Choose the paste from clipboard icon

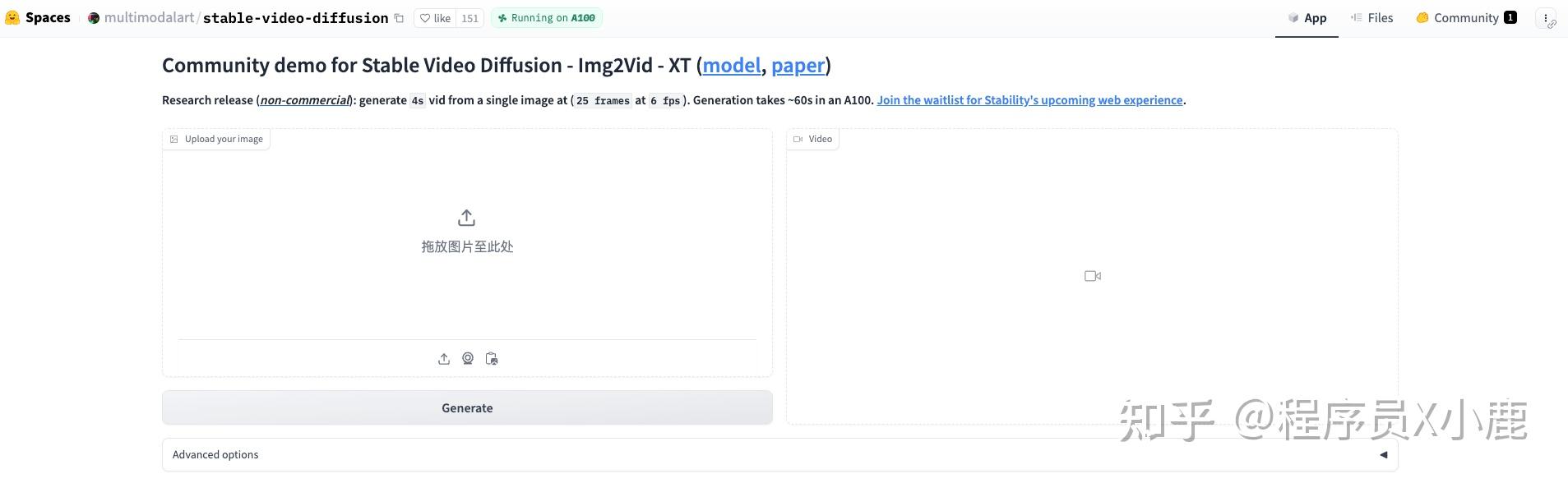tap(492, 359)
